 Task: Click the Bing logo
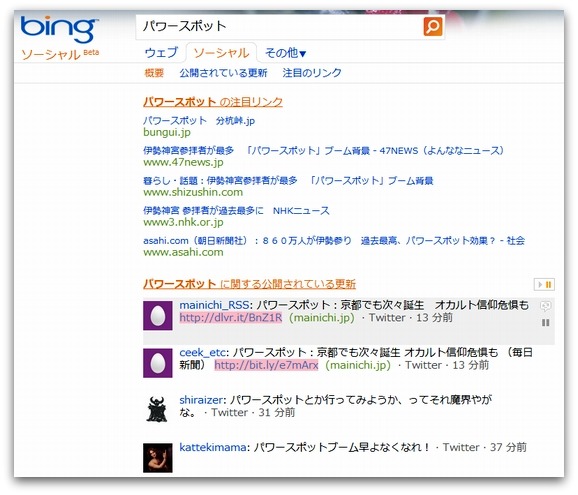click(59, 29)
